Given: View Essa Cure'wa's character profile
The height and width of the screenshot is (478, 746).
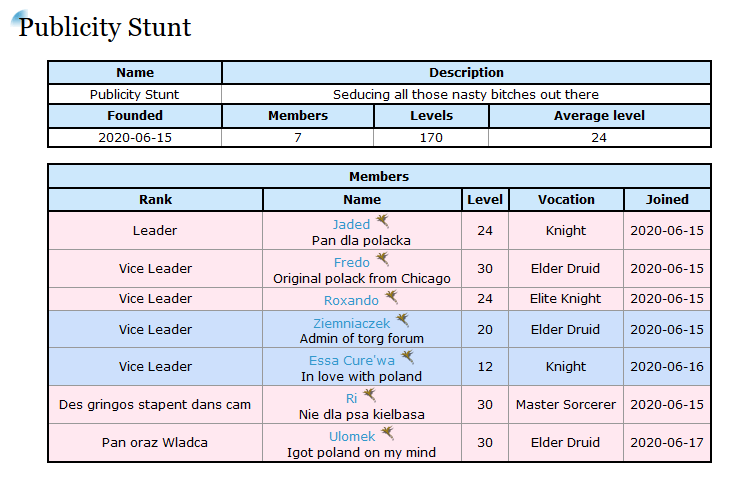Looking at the screenshot, I should click(x=351, y=360).
